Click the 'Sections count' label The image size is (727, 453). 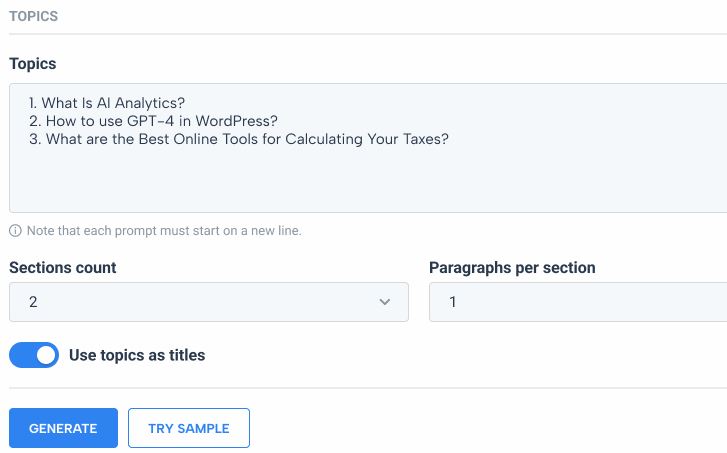pyautogui.click(x=63, y=268)
